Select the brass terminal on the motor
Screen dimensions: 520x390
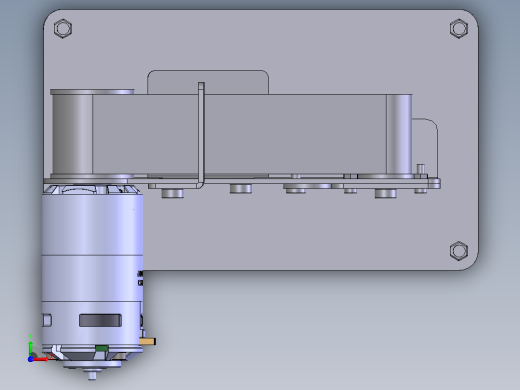(147, 341)
